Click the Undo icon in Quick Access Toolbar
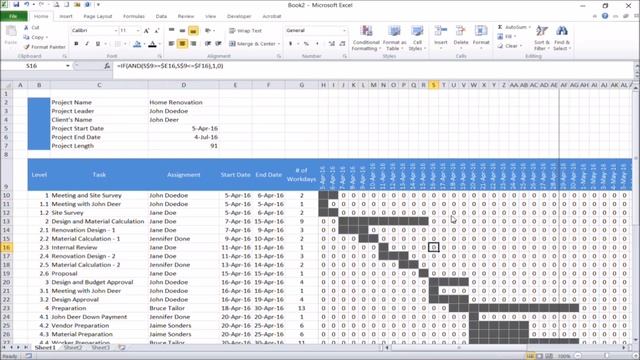 click(x=27, y=5)
